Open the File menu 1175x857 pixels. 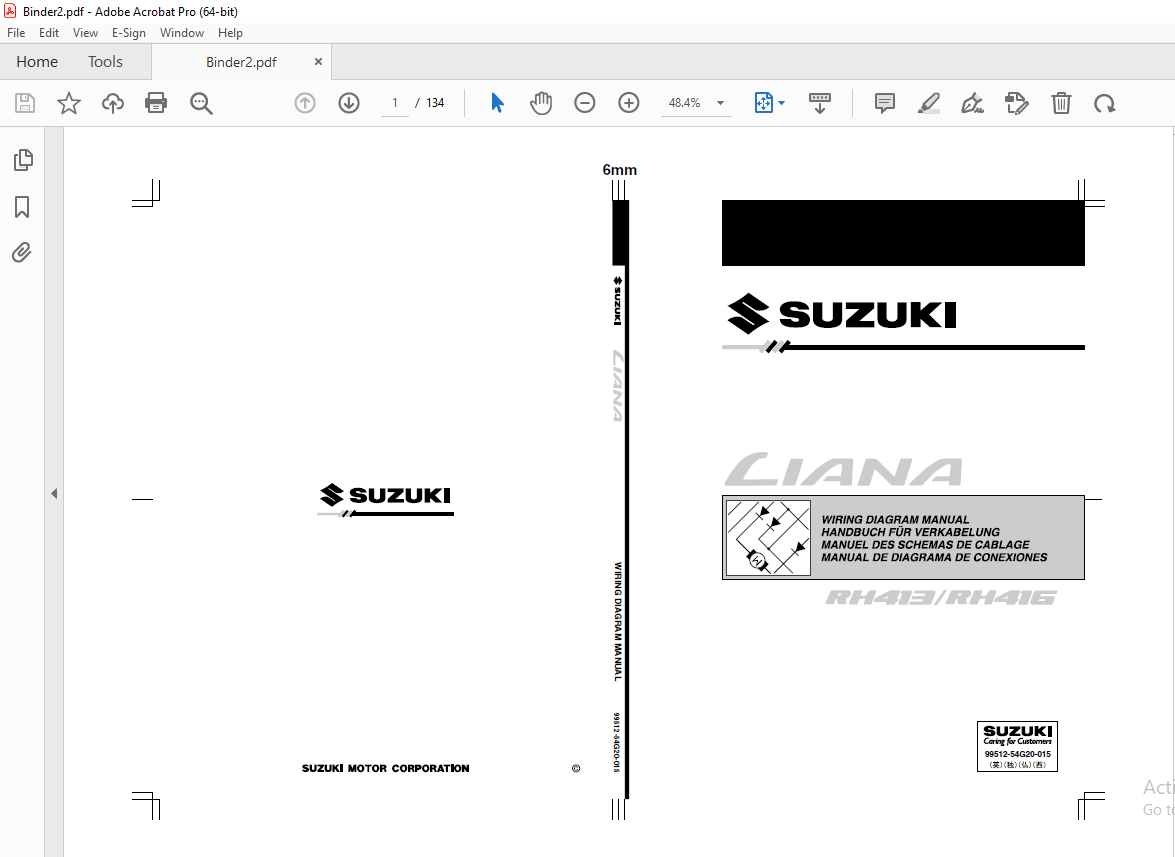[16, 33]
